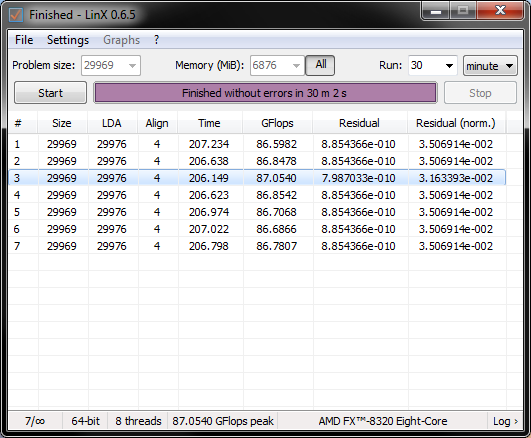This screenshot has width=531, height=438.
Task: Click the Time column header
Action: click(x=210, y=123)
